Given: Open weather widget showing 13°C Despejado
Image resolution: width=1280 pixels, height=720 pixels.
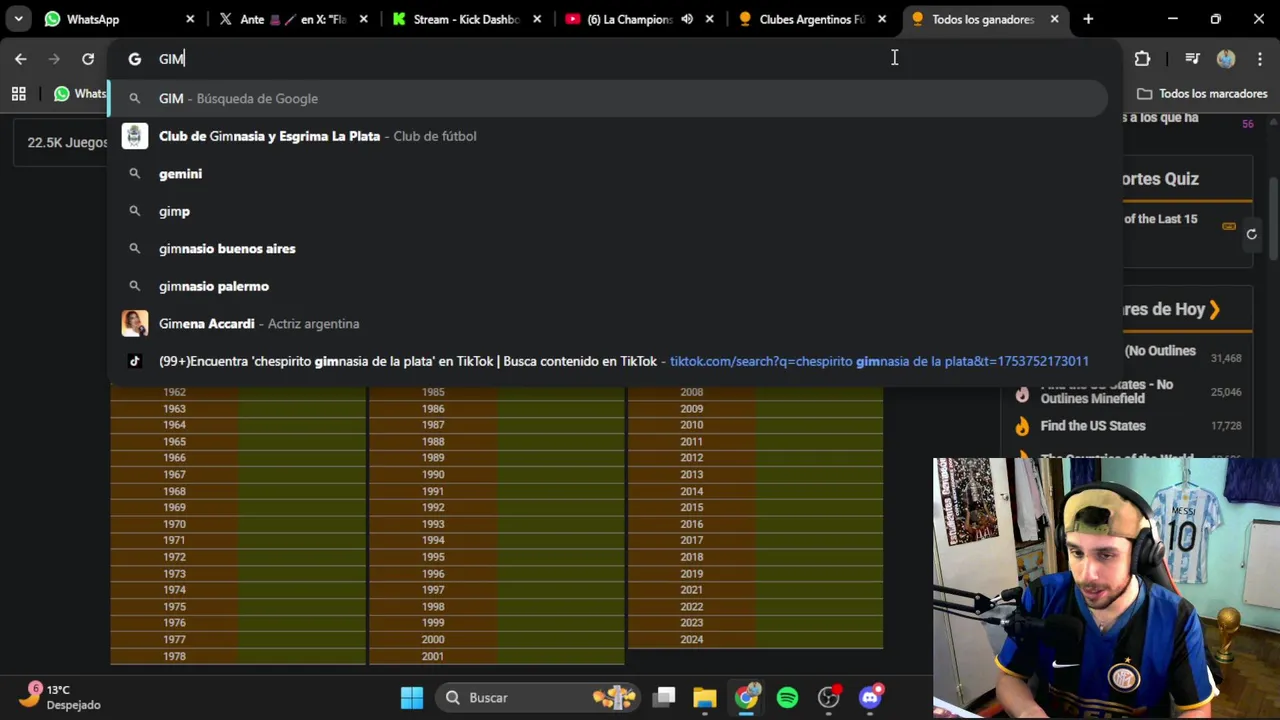Looking at the screenshot, I should point(62,697).
